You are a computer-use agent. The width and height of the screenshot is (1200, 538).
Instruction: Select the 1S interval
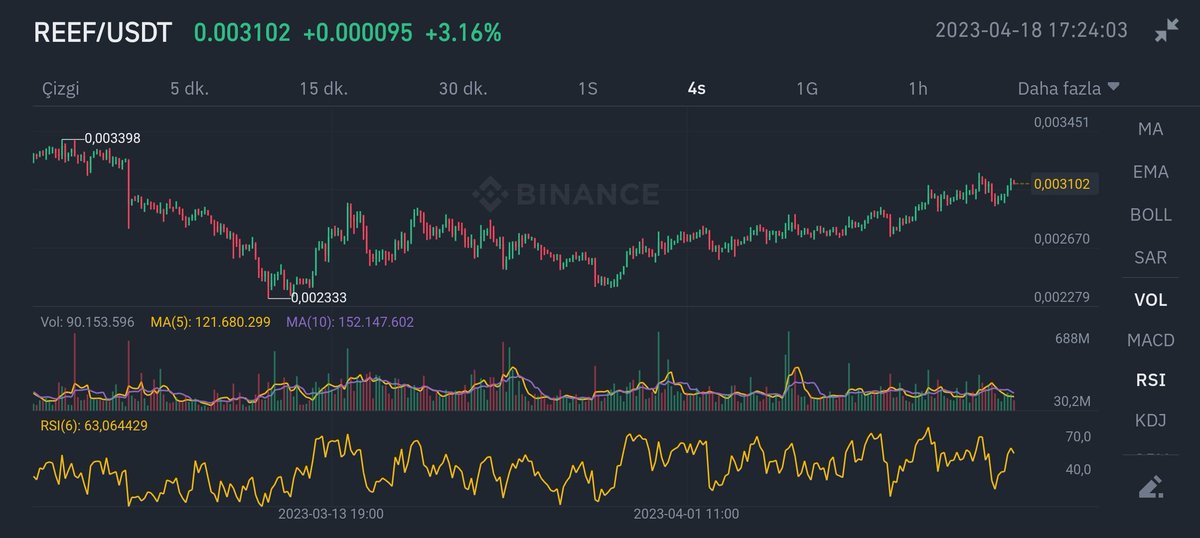pos(588,88)
